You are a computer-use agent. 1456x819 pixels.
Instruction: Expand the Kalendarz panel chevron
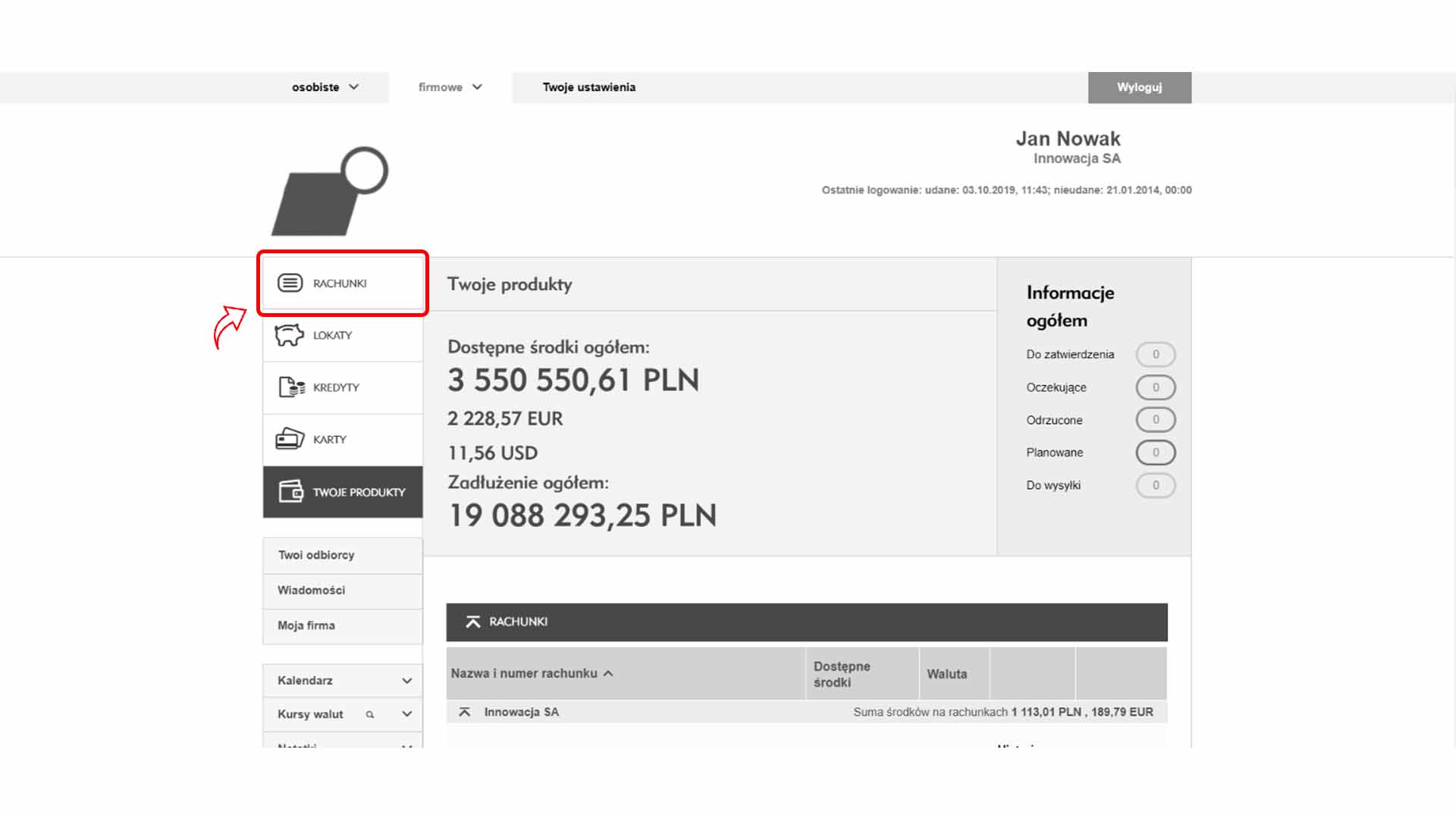point(406,681)
